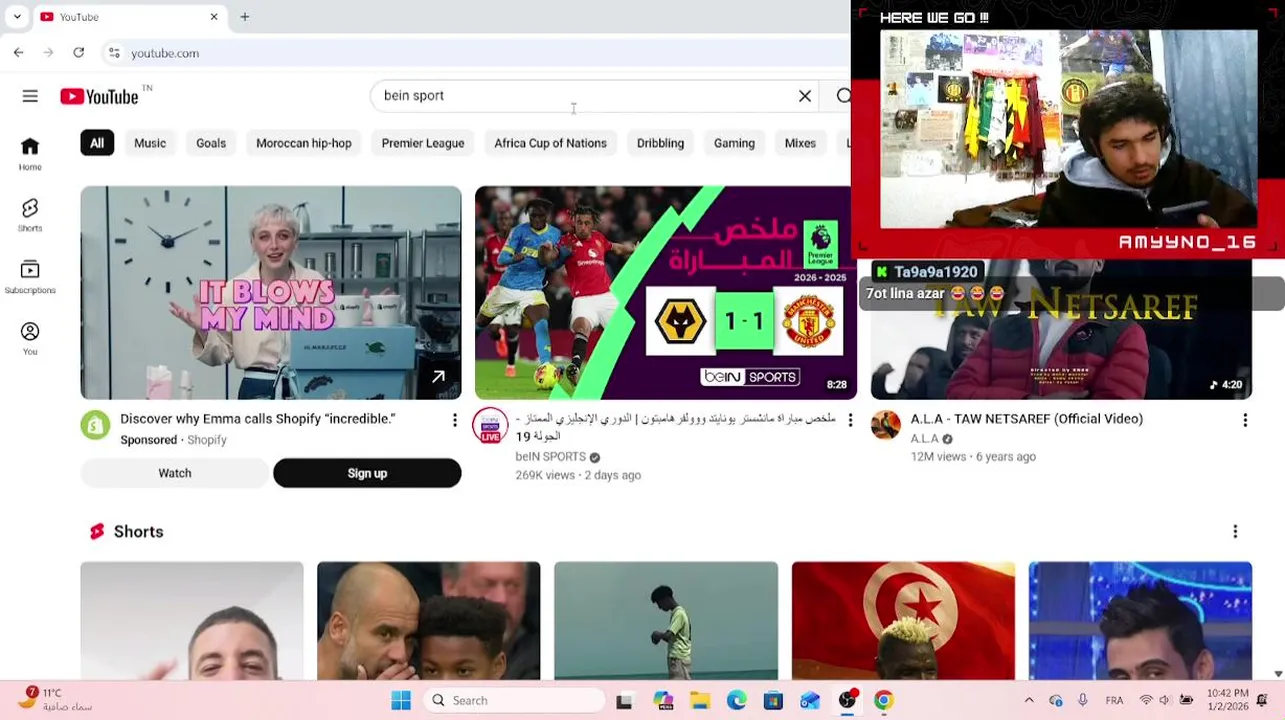Open the You section in sidebar
The height and width of the screenshot is (720, 1285).
[30, 338]
